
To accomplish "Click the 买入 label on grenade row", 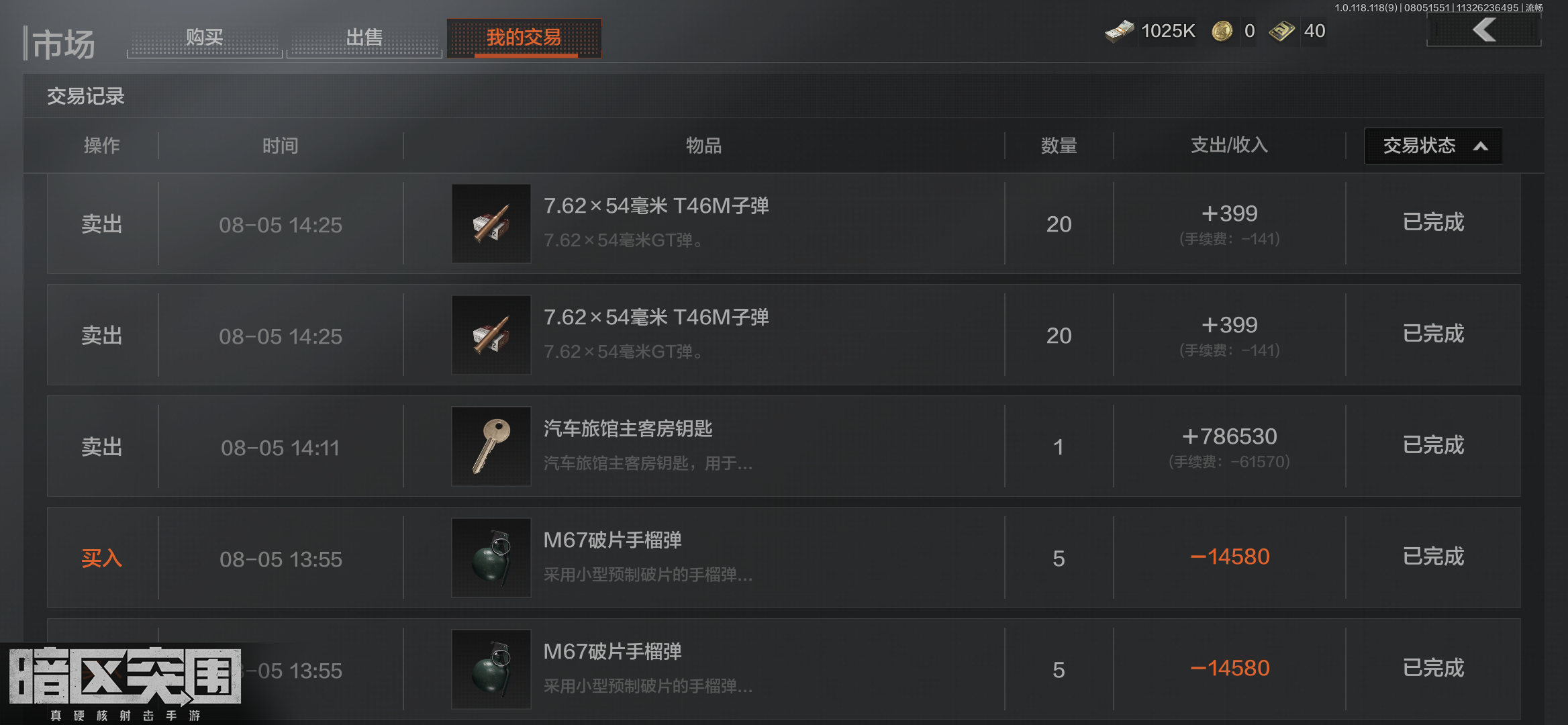I will (102, 558).
